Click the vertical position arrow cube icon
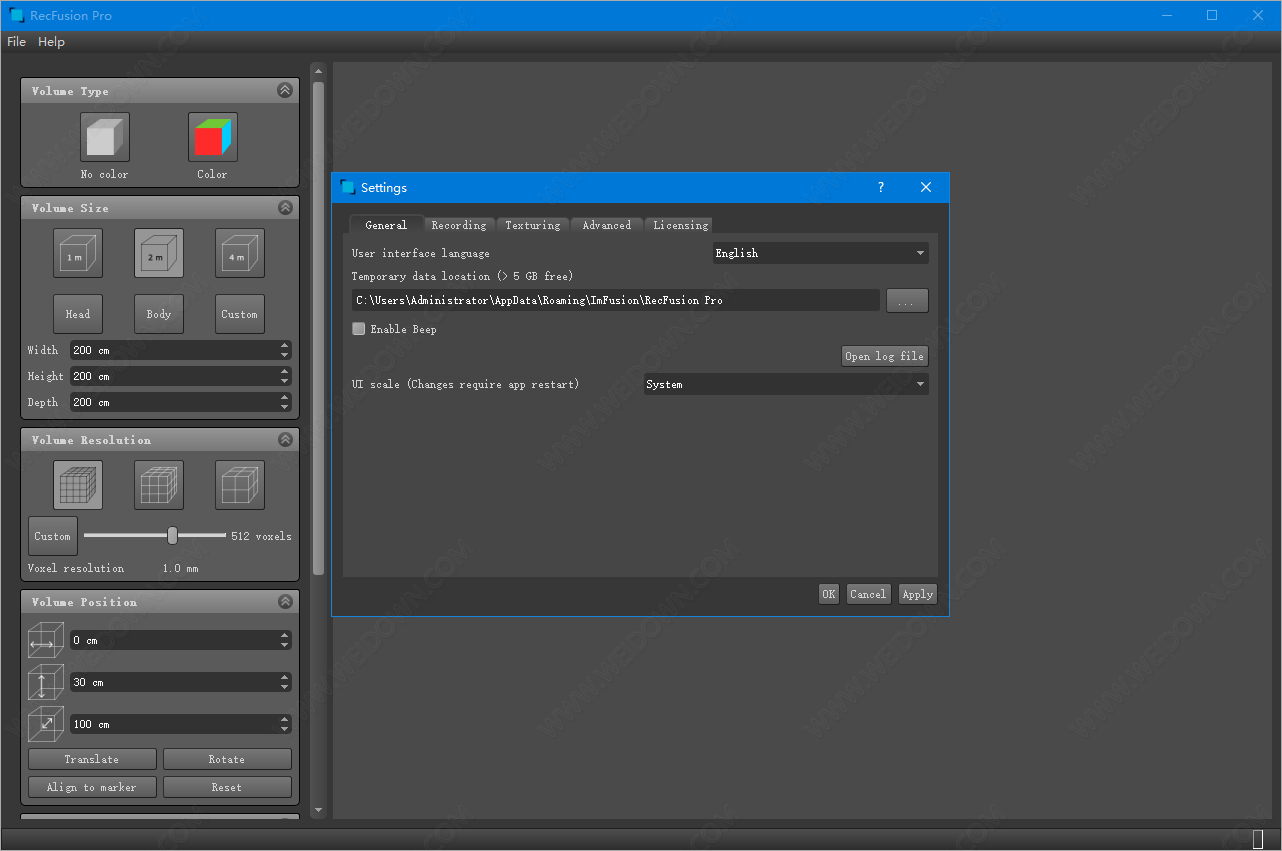This screenshot has width=1282, height=851. [46, 682]
